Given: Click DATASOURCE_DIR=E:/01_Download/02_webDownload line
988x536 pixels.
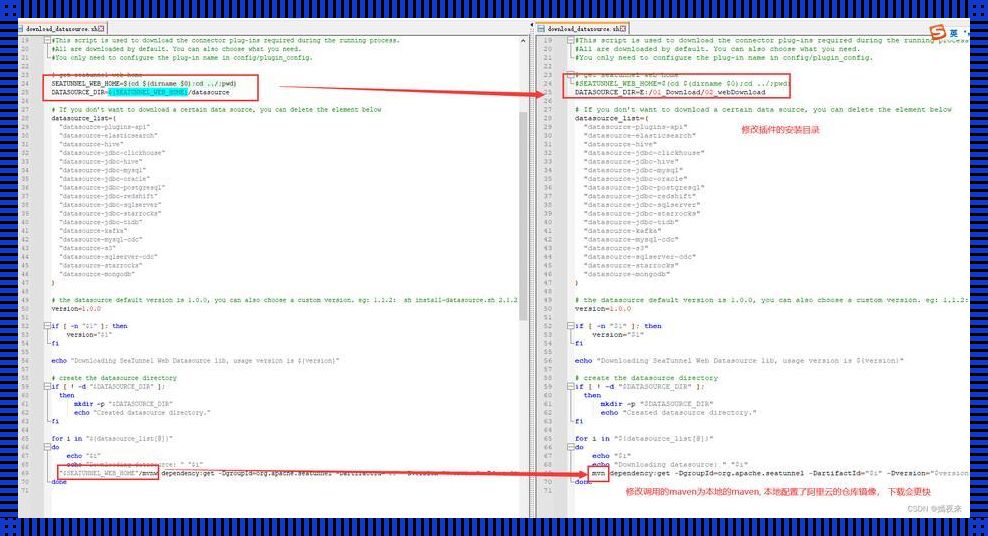Looking at the screenshot, I should [670, 92].
